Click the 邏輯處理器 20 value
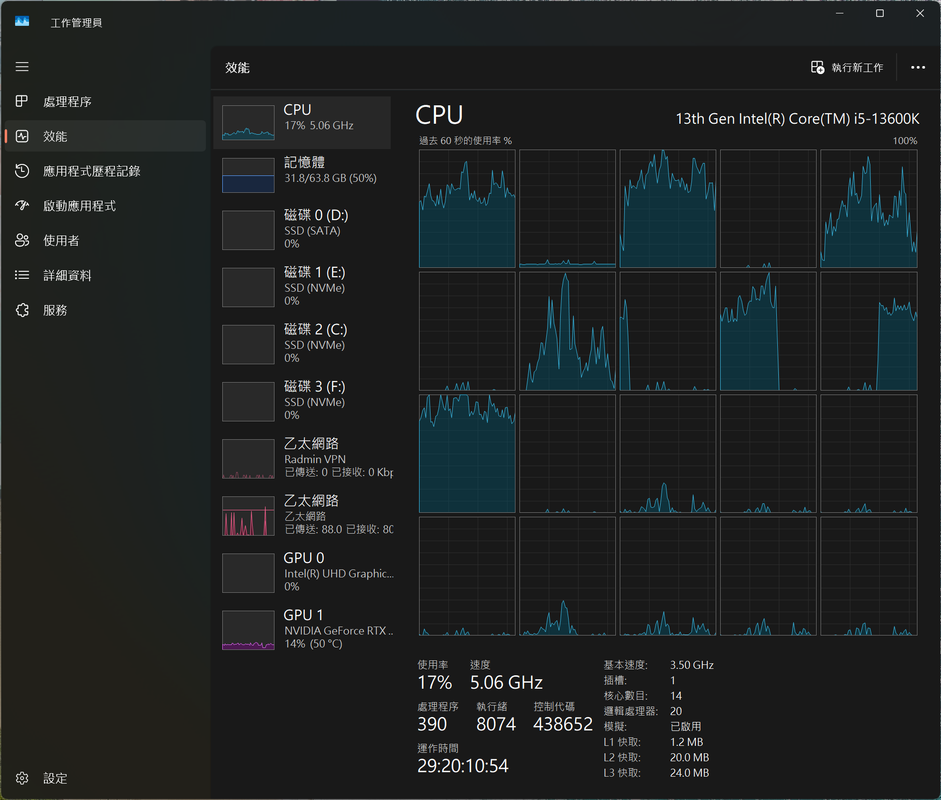 point(676,711)
